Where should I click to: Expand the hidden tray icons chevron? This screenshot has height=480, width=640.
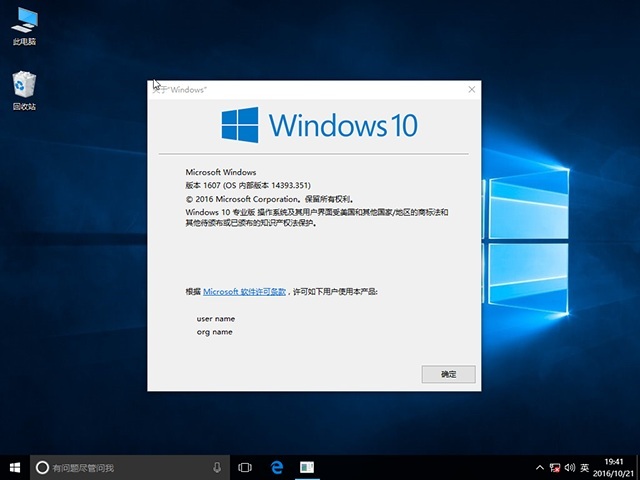(x=539, y=467)
